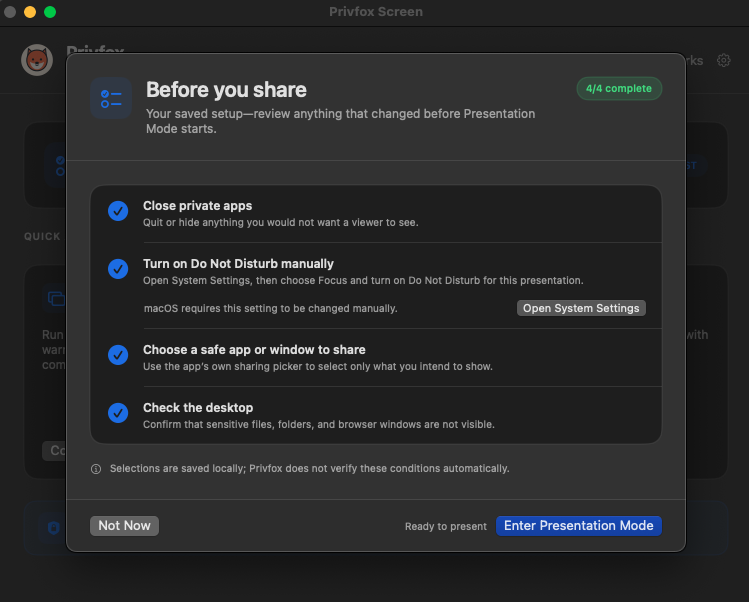Dismiss the dialog with Not Now

(124, 526)
